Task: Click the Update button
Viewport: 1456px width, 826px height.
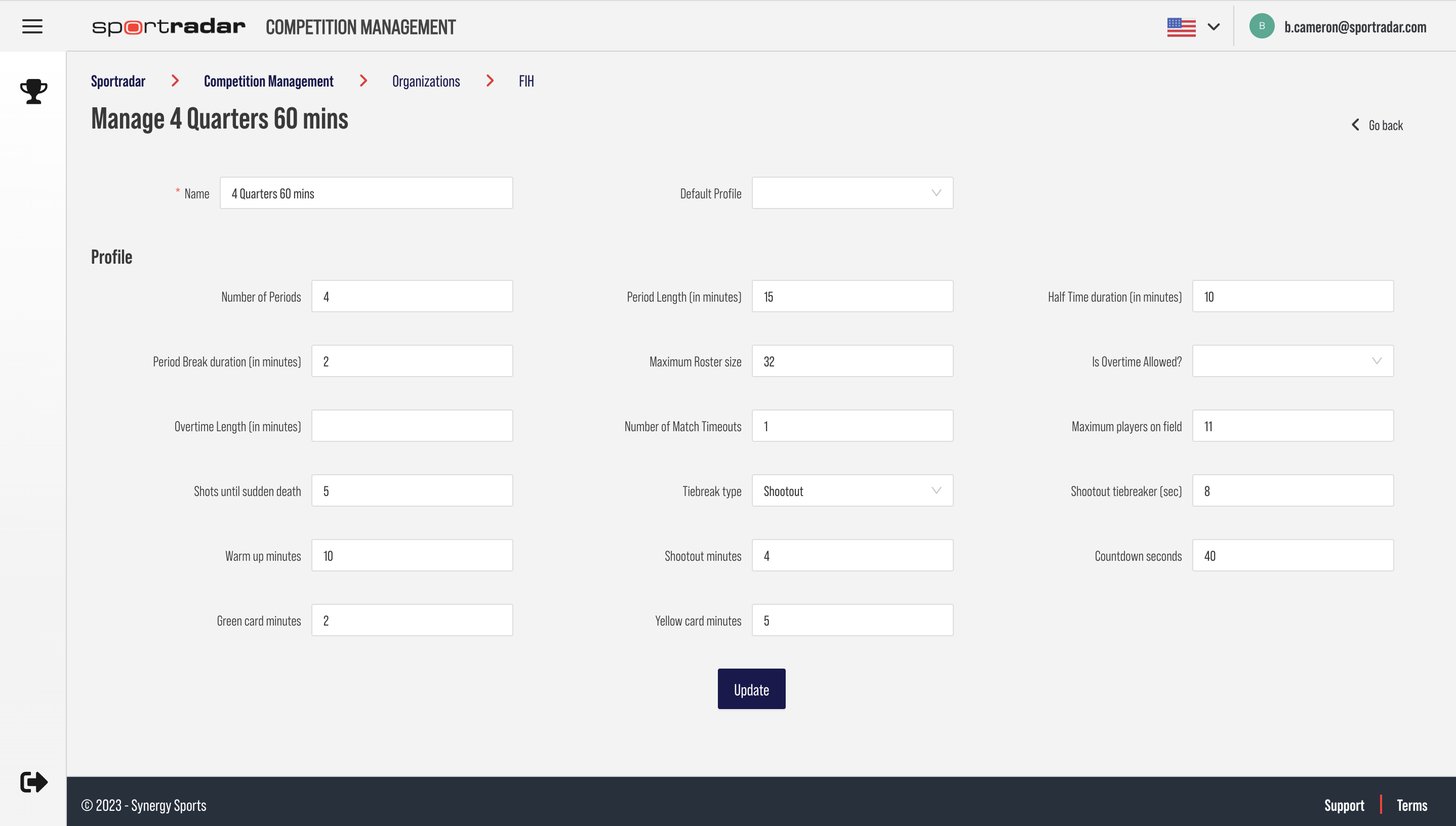Action: pos(751,689)
